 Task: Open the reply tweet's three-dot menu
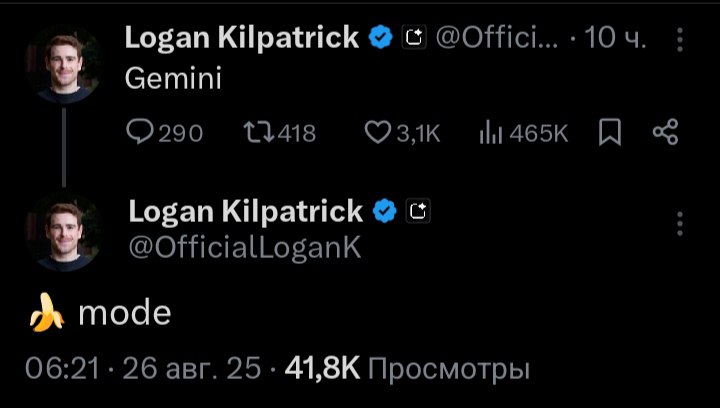tap(680, 222)
